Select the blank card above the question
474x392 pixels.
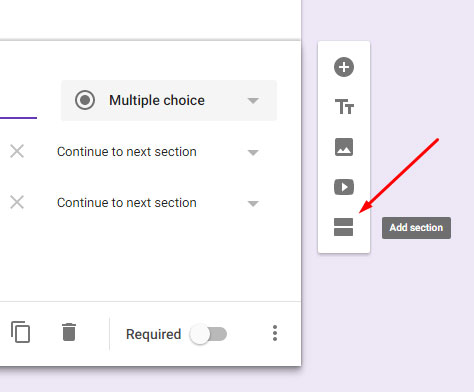coord(150,20)
